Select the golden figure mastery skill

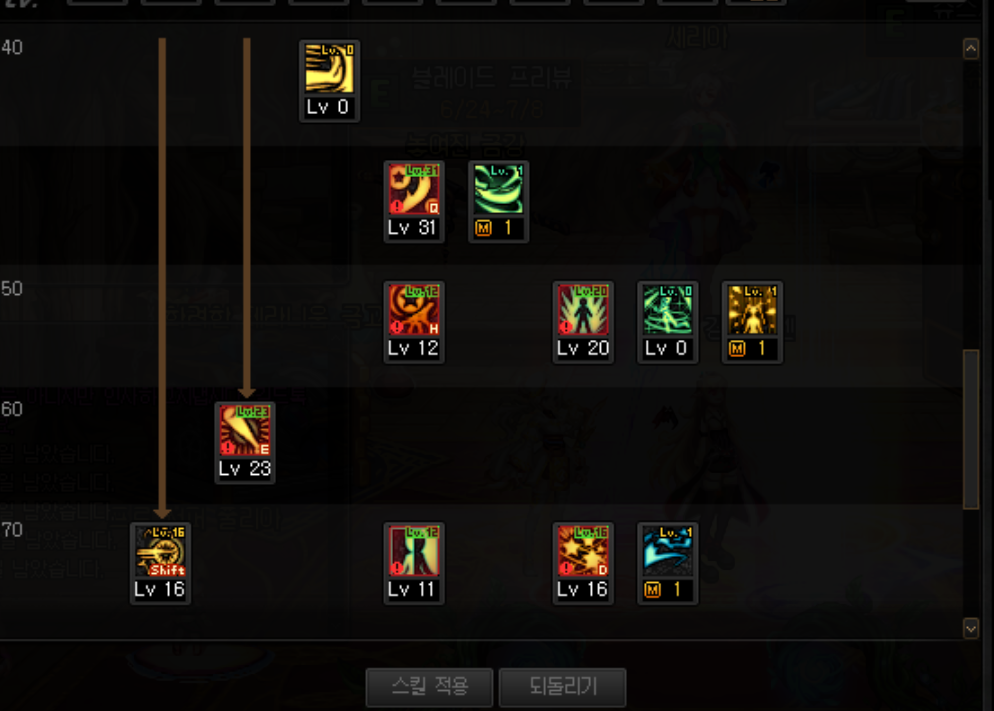pyautogui.click(x=752, y=309)
